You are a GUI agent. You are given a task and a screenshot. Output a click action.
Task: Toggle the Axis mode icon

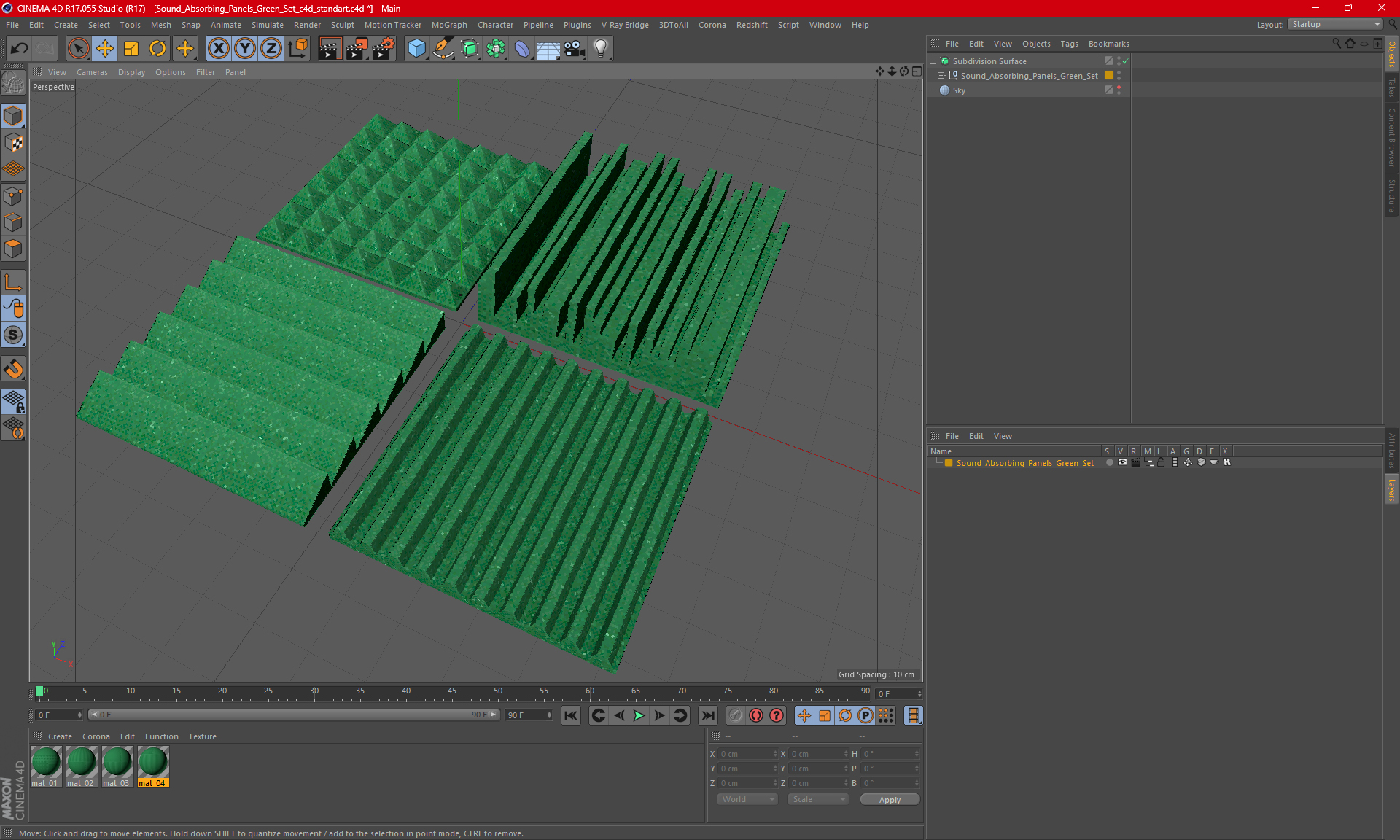point(13,283)
